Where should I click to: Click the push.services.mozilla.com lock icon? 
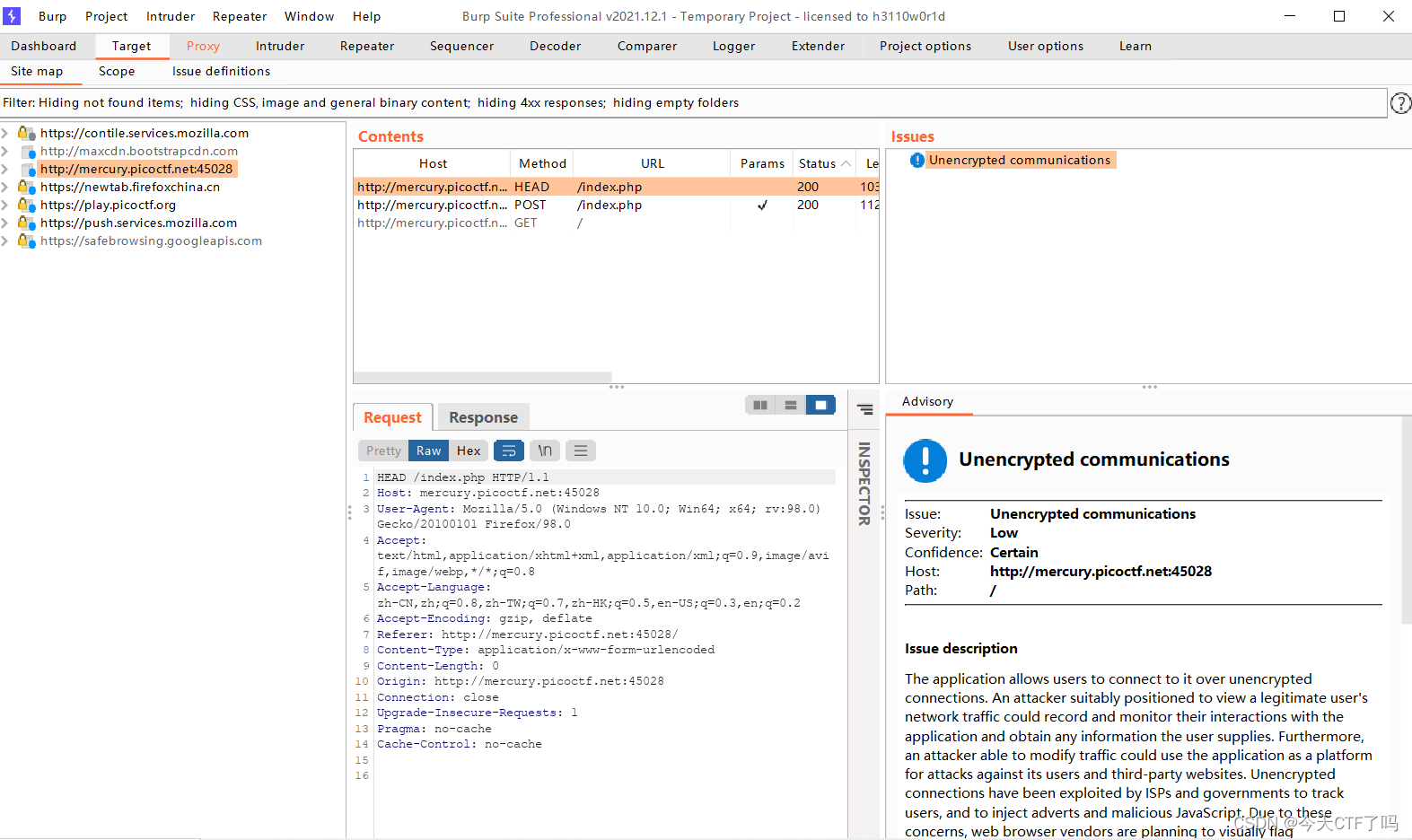(27, 223)
